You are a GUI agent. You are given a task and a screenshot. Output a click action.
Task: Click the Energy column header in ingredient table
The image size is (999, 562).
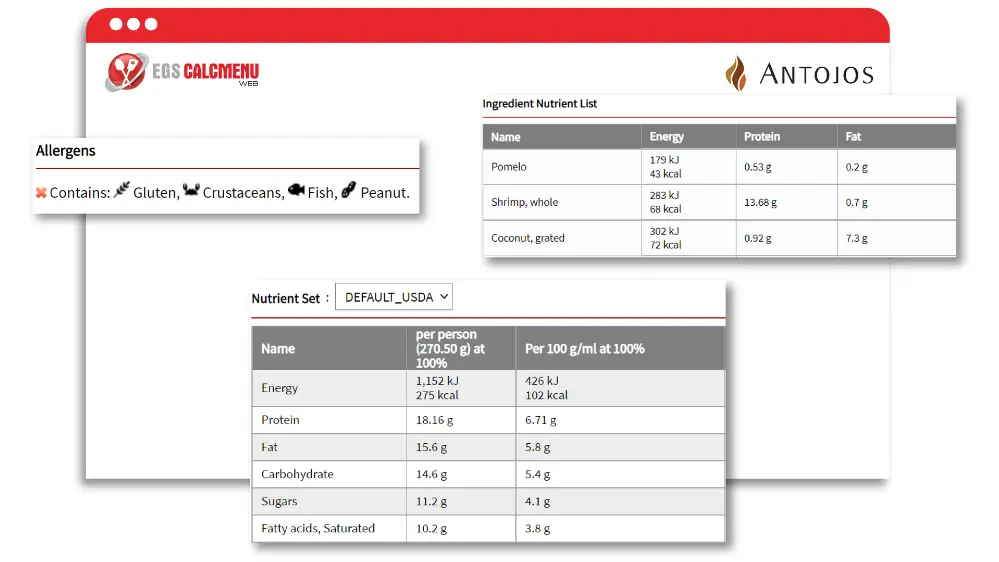(666, 136)
